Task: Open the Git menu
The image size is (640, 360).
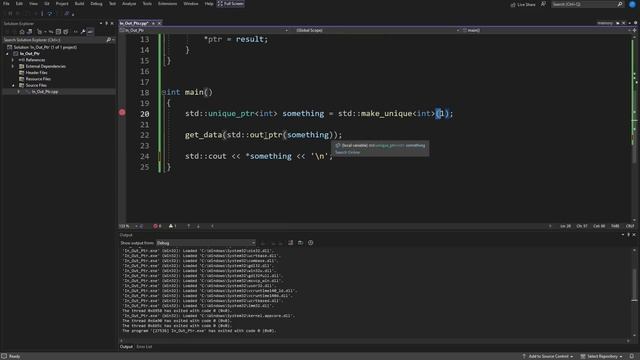Action: tap(47, 4)
